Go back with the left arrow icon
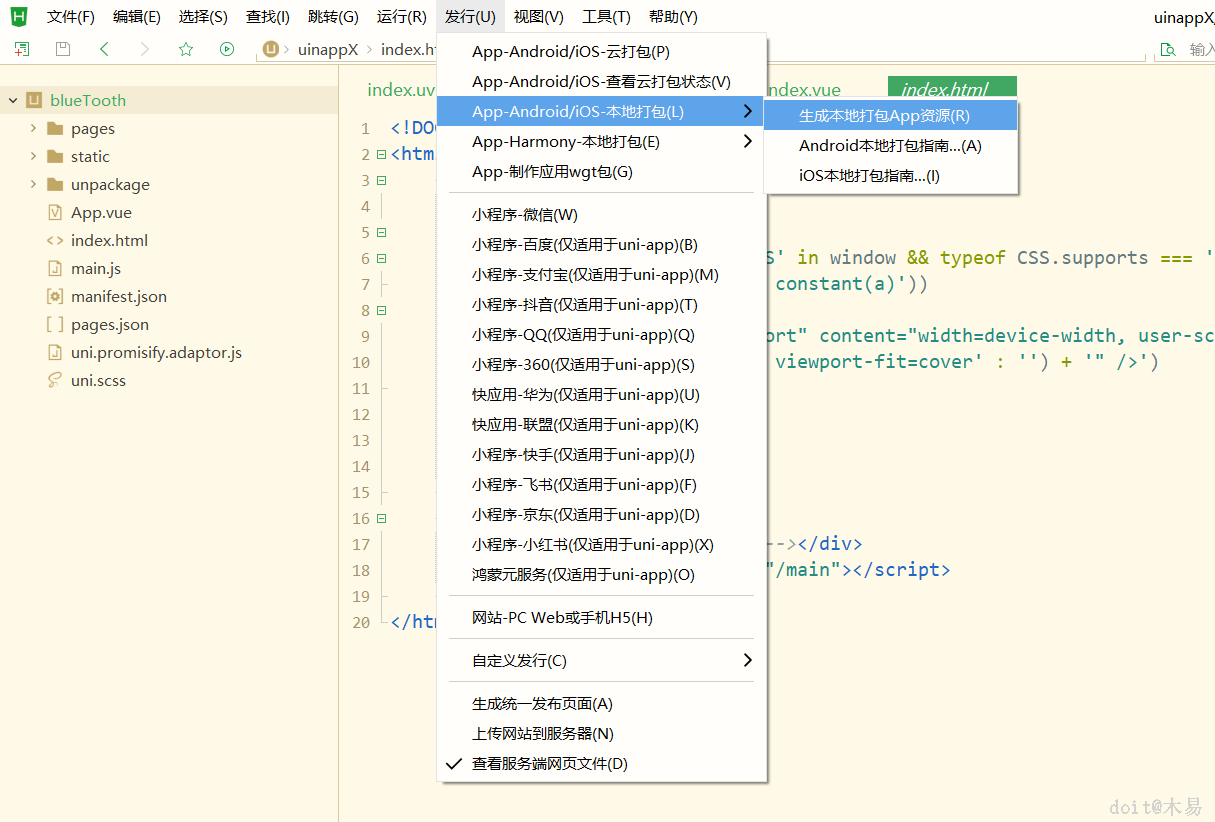This screenshot has height=822, width=1215. (x=104, y=49)
